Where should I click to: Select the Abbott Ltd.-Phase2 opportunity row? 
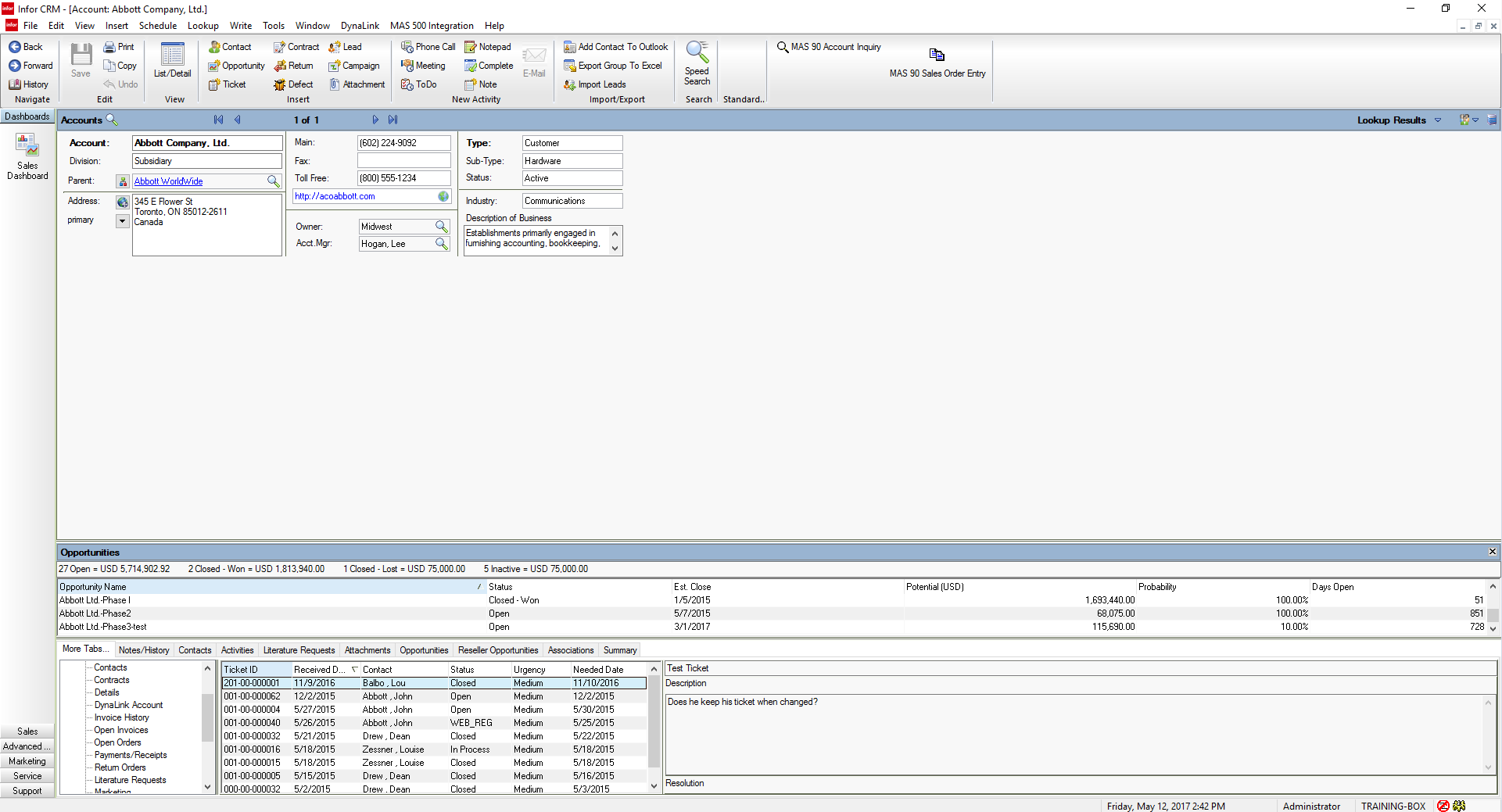click(x=773, y=613)
